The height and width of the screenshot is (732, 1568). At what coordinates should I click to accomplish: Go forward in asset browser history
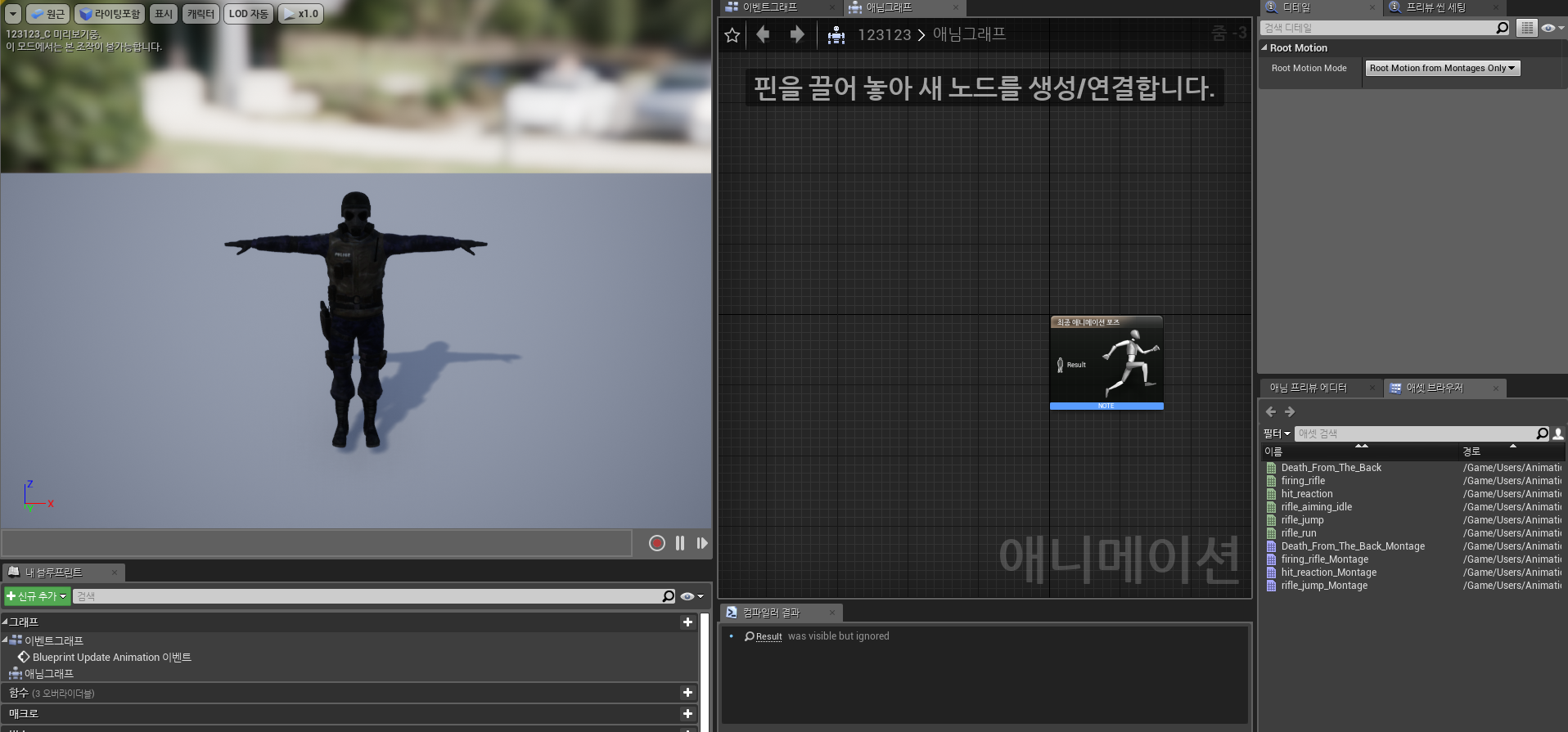1290,411
